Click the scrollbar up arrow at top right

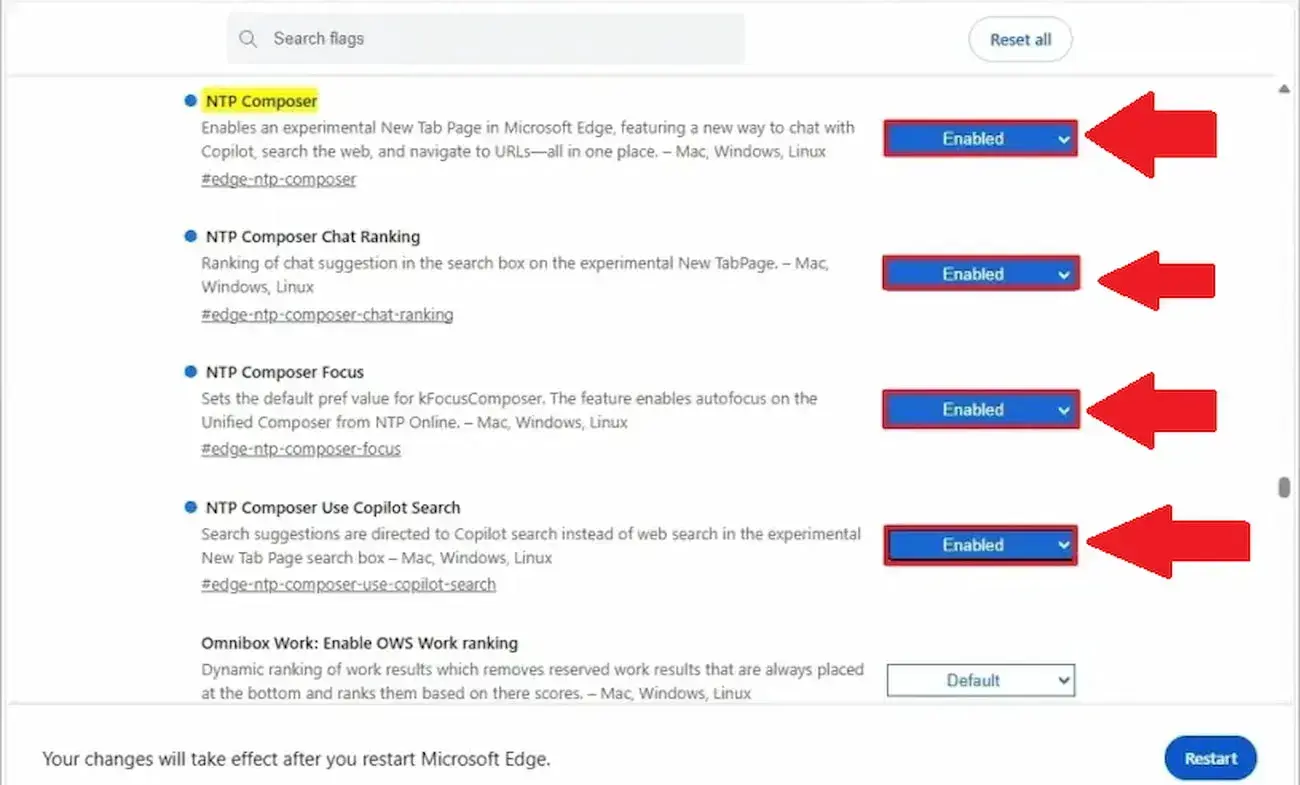coord(1283,88)
